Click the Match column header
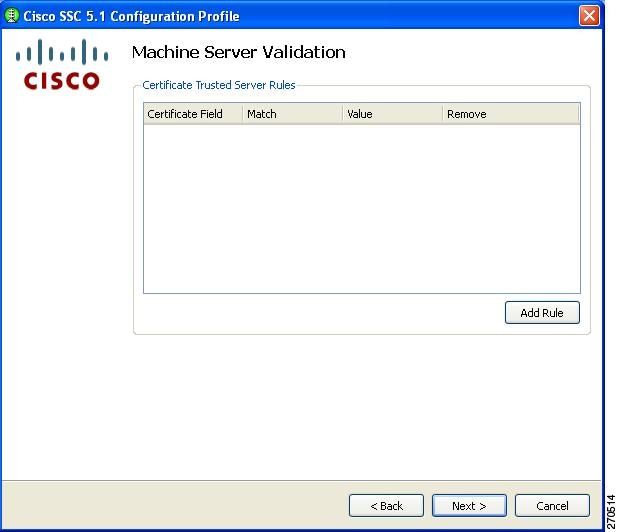 tap(292, 114)
